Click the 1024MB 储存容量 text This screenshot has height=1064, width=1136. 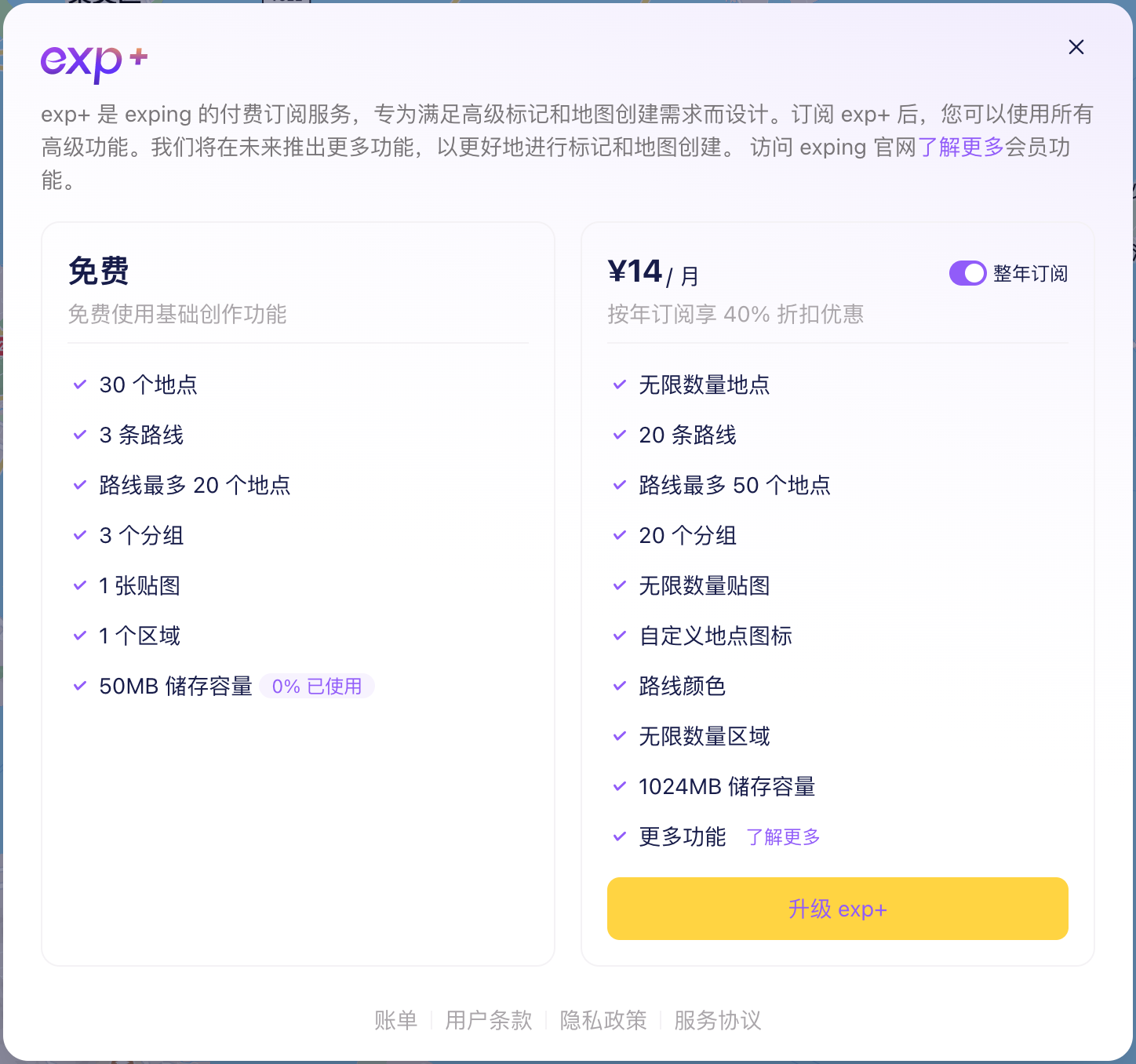tap(727, 786)
